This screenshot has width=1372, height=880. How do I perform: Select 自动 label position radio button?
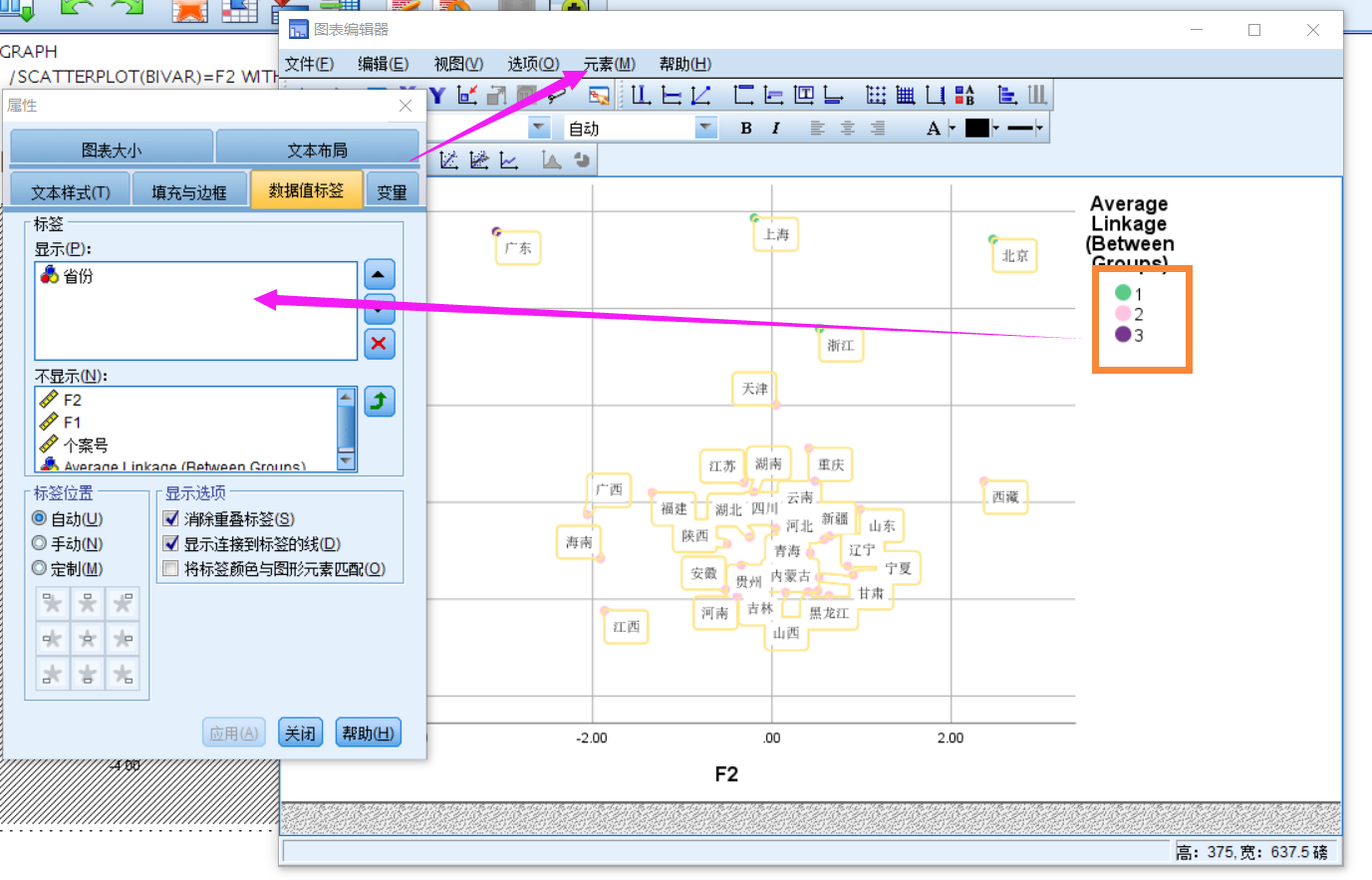[40, 518]
